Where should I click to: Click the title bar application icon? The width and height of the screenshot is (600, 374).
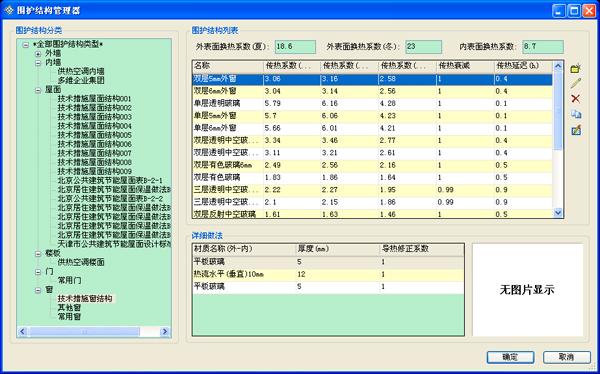[x=10, y=11]
